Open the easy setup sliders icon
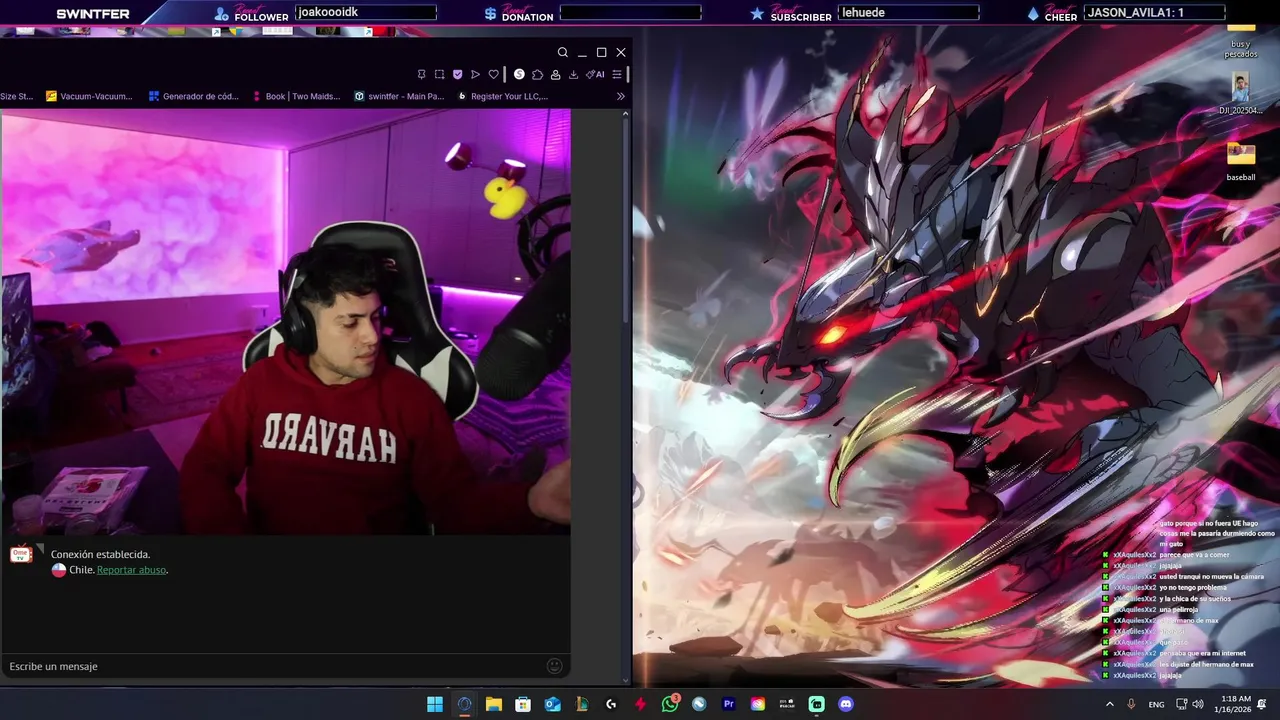 pyautogui.click(x=617, y=74)
